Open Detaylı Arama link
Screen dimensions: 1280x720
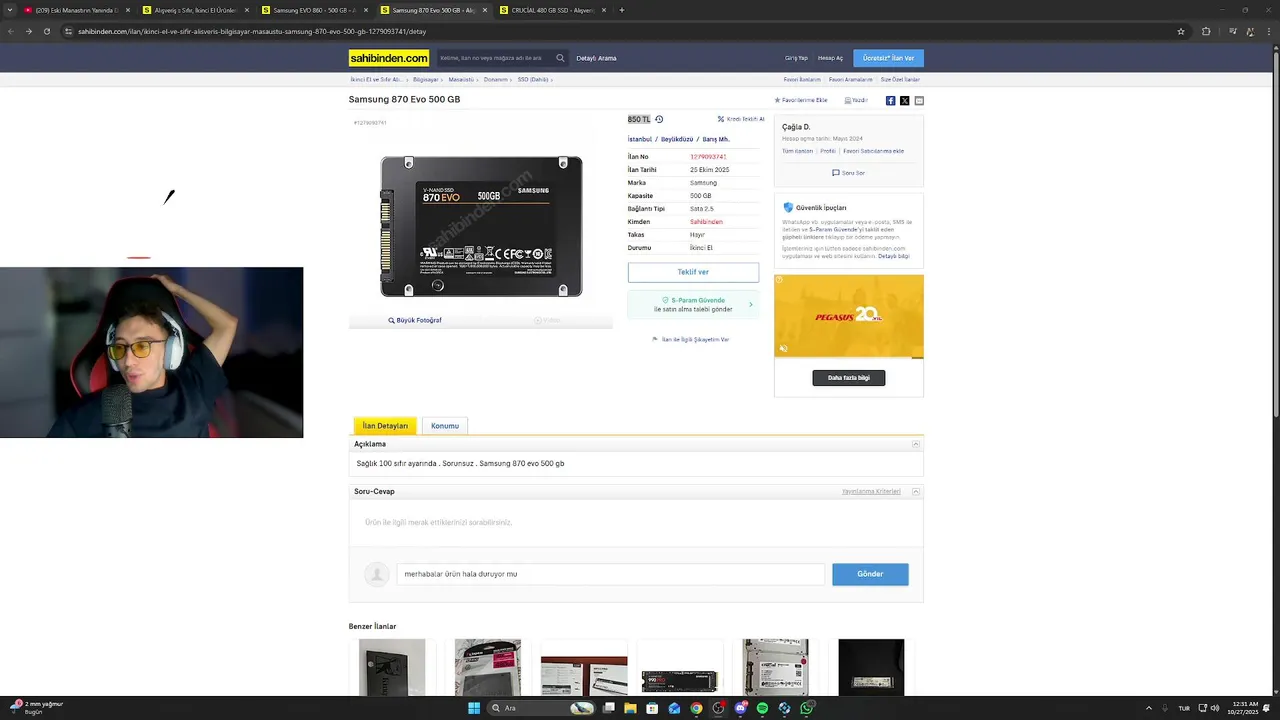click(596, 58)
